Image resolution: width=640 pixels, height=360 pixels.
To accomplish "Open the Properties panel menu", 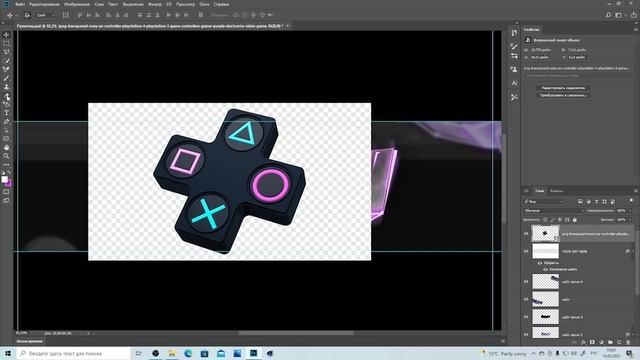I will (636, 29).
